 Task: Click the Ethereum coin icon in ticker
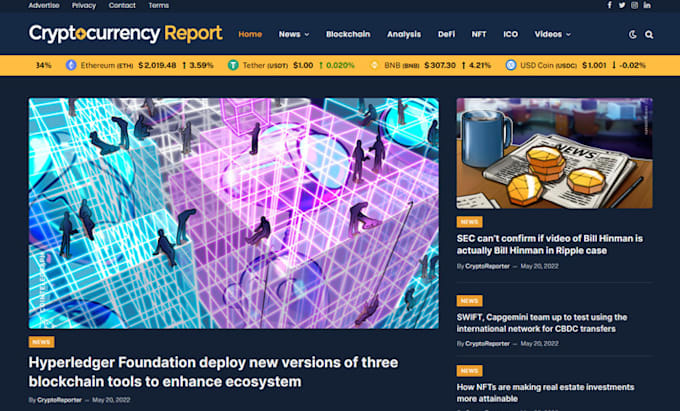coord(71,65)
